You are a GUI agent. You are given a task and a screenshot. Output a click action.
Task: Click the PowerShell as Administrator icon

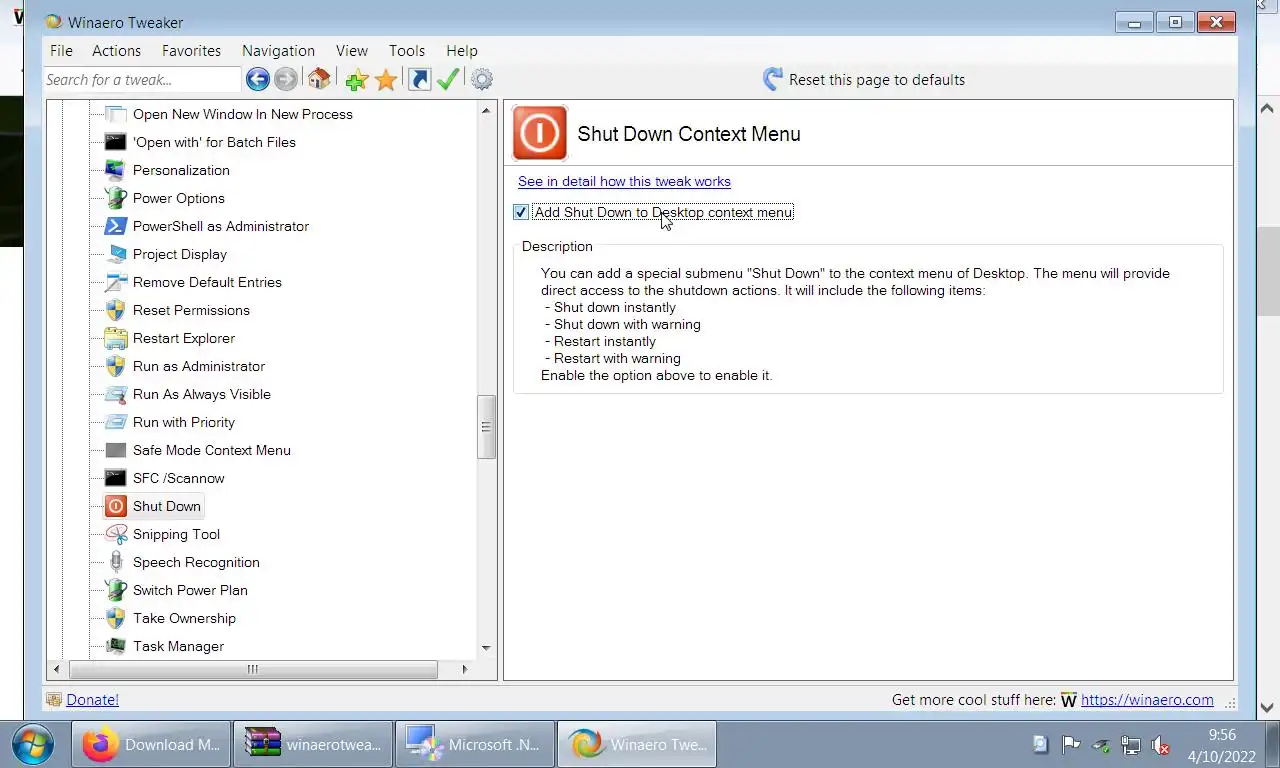tap(116, 226)
